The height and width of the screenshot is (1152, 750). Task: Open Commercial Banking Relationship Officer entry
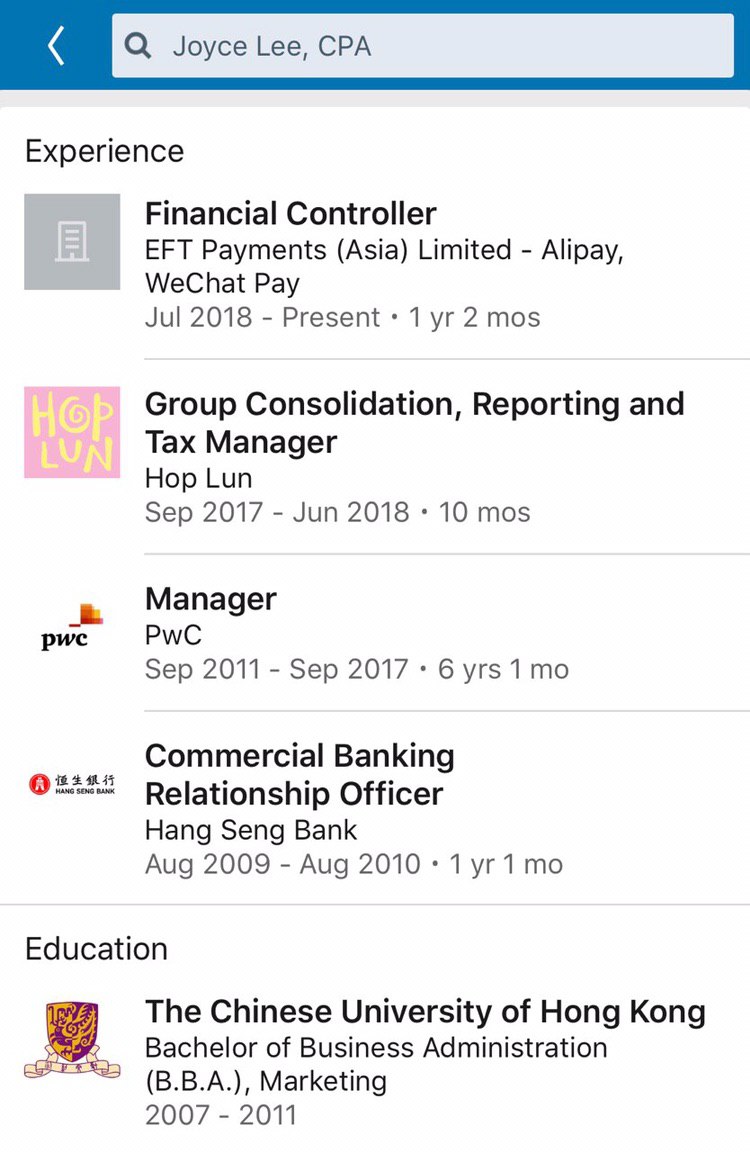pos(299,775)
